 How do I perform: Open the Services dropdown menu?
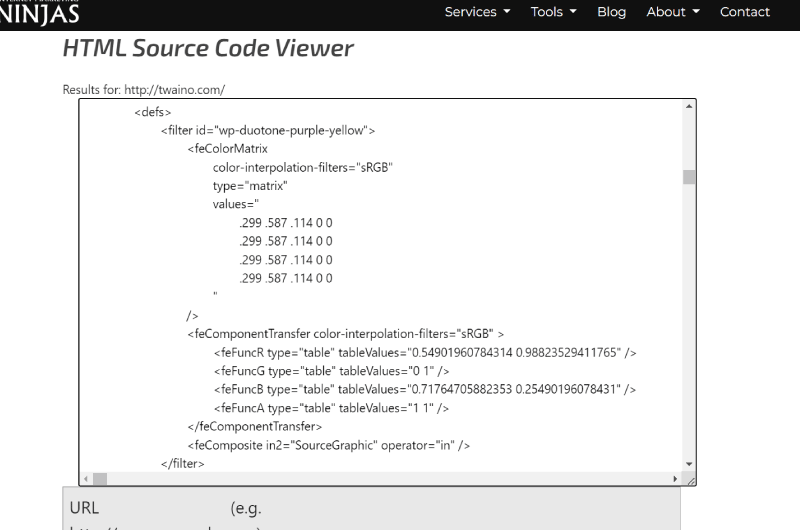[x=477, y=12]
